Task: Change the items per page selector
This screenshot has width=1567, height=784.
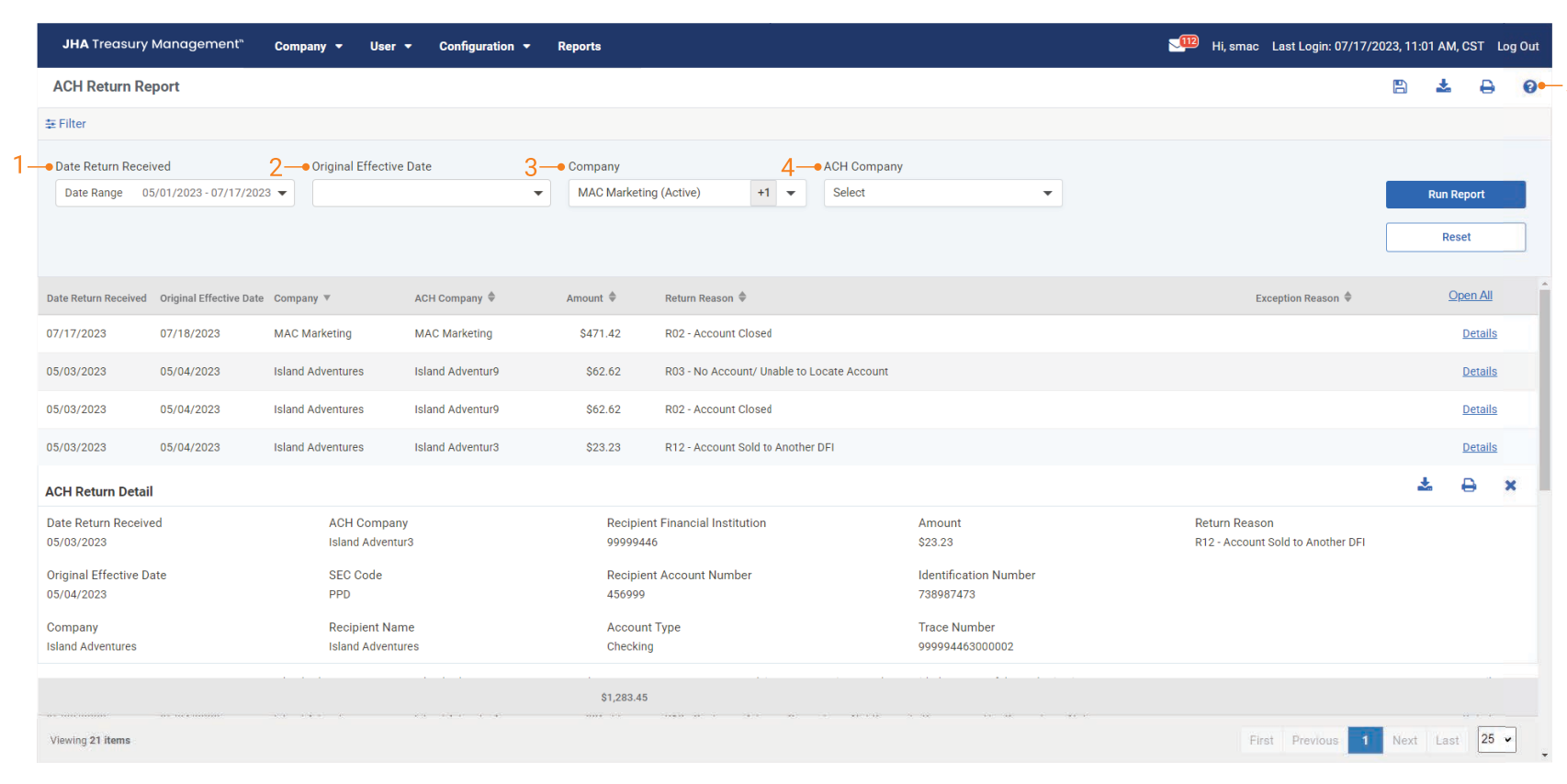Action: tap(1495, 739)
